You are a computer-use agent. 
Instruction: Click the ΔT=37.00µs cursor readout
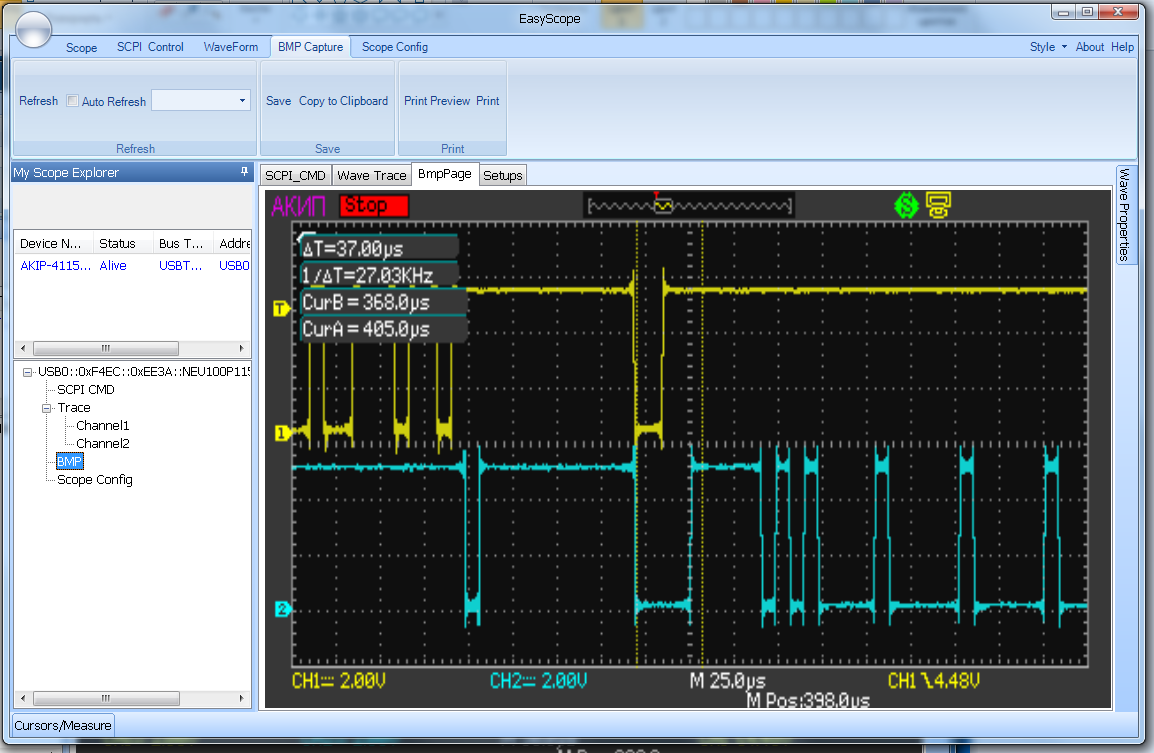pyautogui.click(x=379, y=248)
